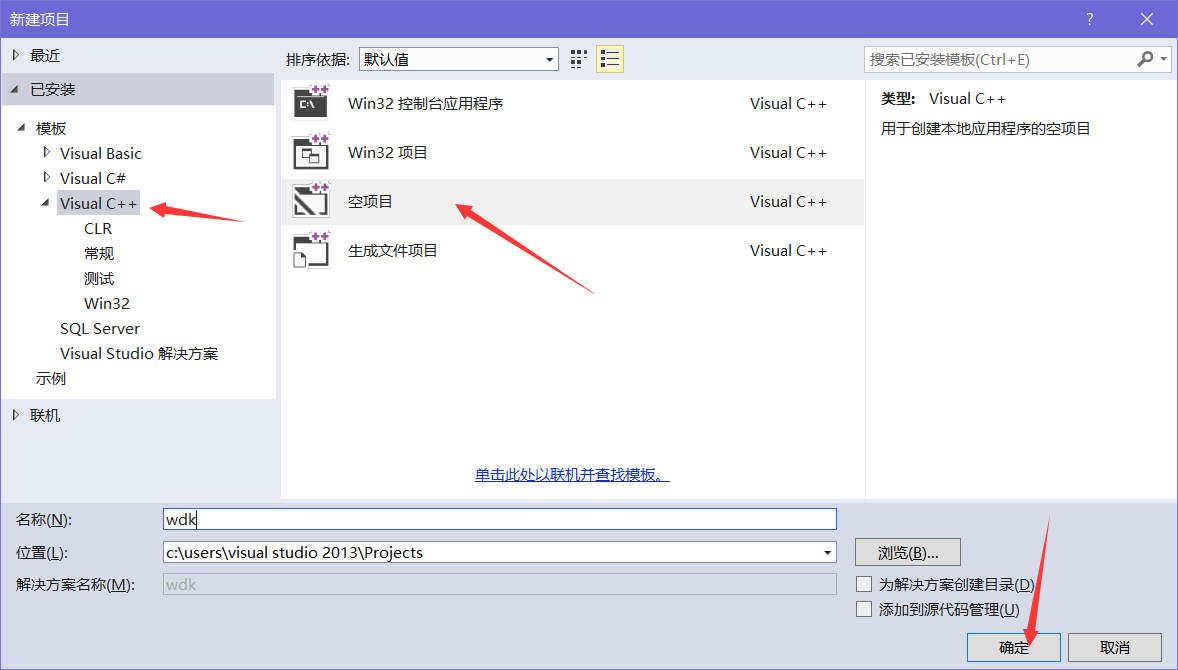Expand the 联机 section
This screenshot has height=670, width=1178.
coord(16,415)
